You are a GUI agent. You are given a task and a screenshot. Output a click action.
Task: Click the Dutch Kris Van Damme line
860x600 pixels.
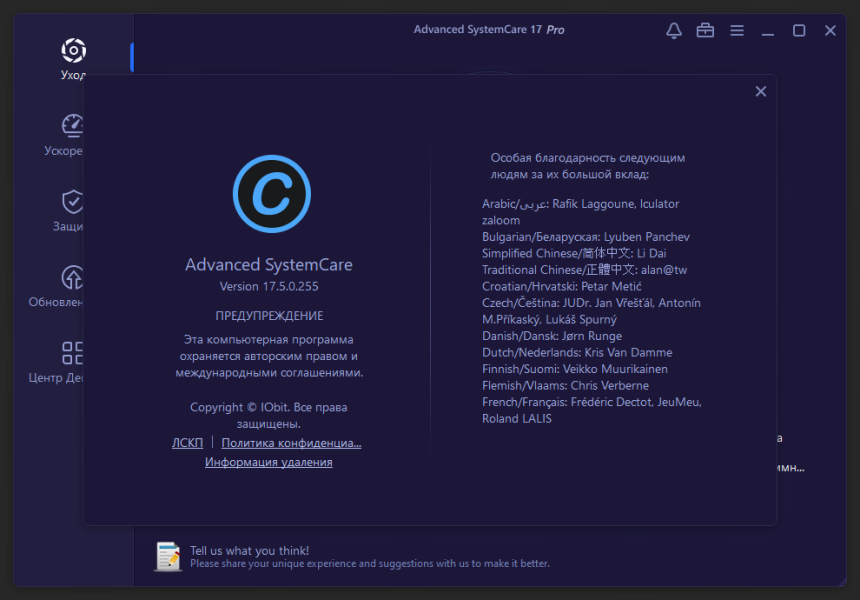pyautogui.click(x=577, y=352)
